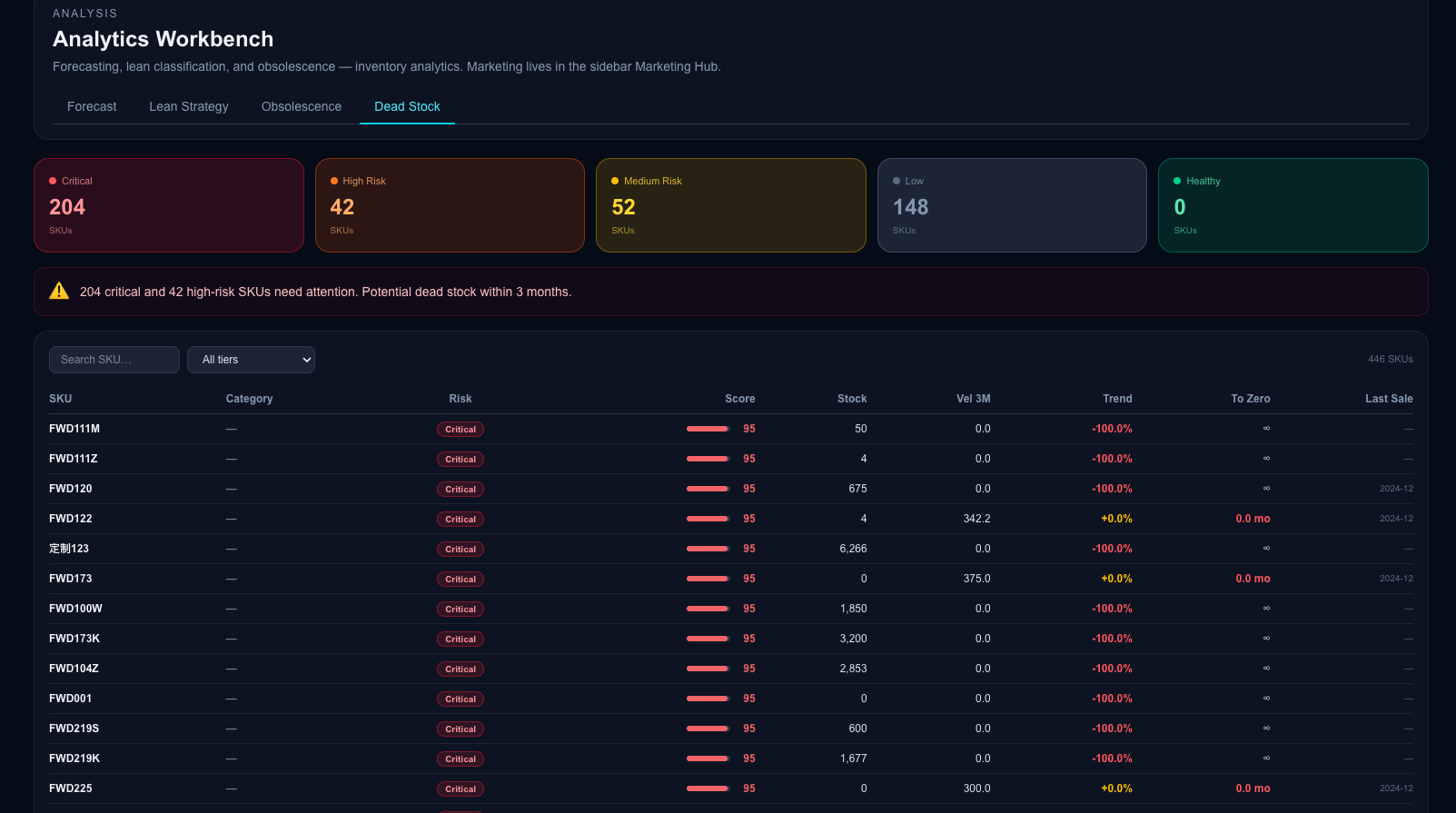Click Vel 3M value 342.2
Screen dimensions: 1456x813
977,519
